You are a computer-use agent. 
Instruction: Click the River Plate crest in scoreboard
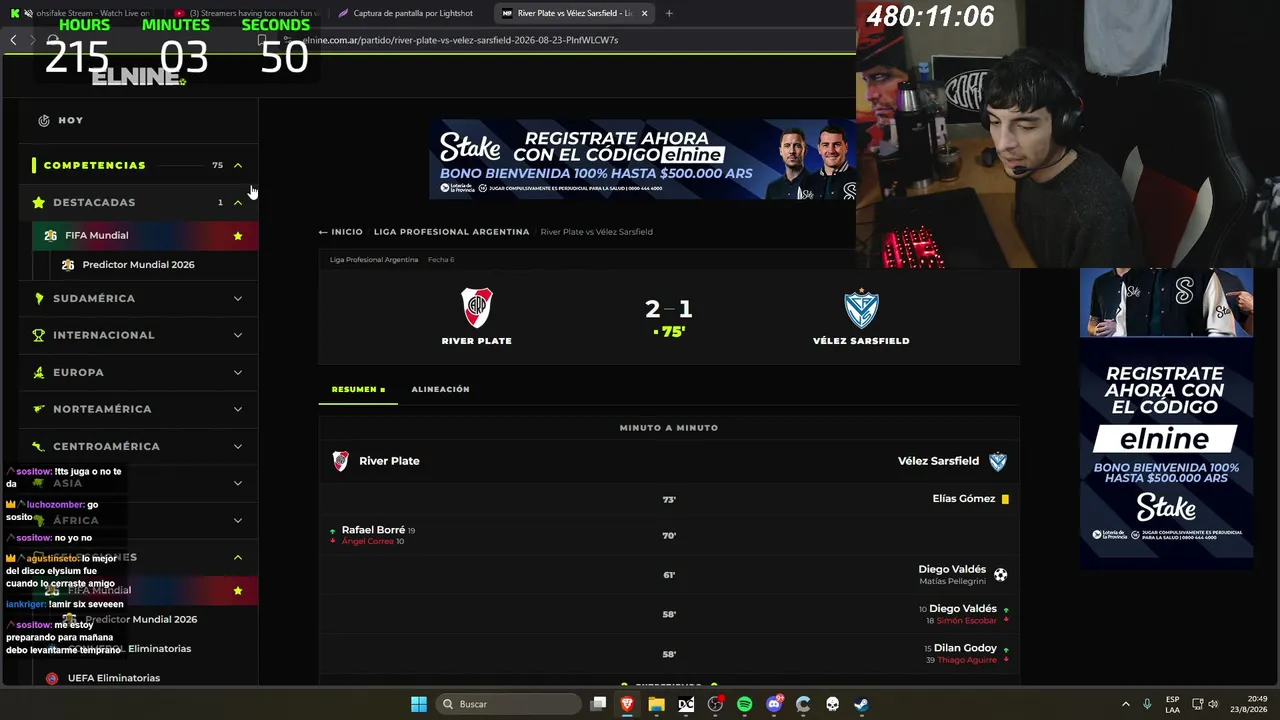click(x=477, y=308)
